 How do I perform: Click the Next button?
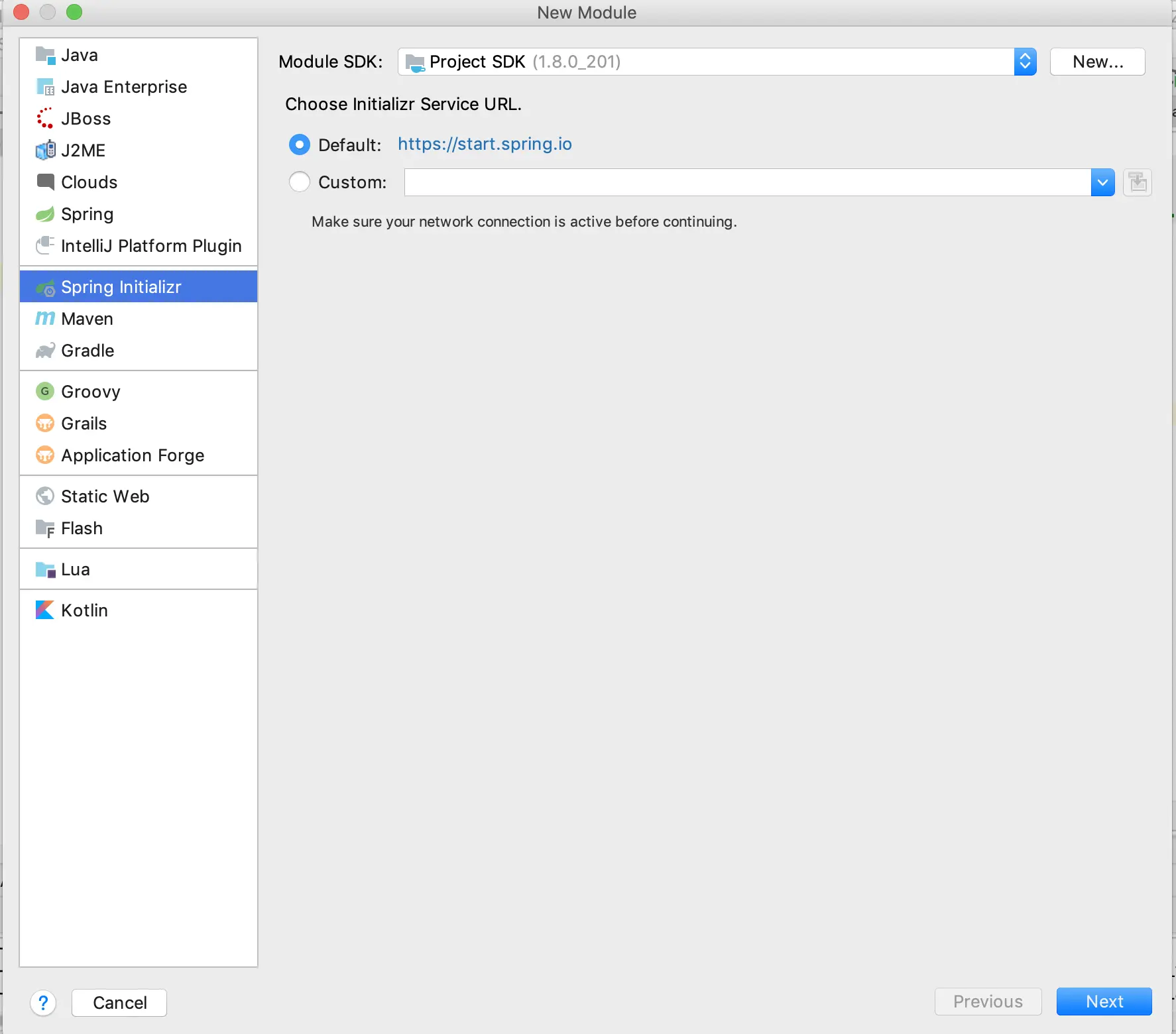point(1104,1002)
